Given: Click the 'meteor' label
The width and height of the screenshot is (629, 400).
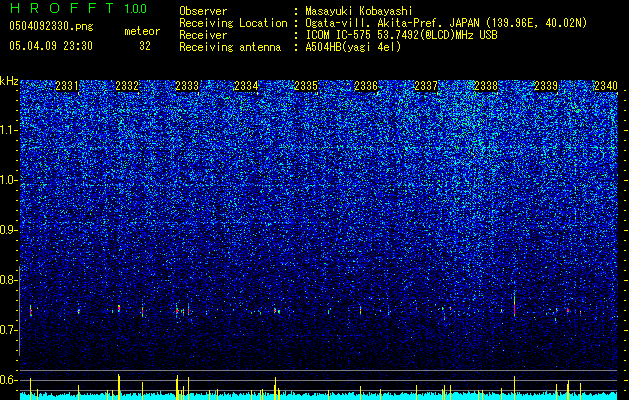Looking at the screenshot, I should [x=142, y=31].
